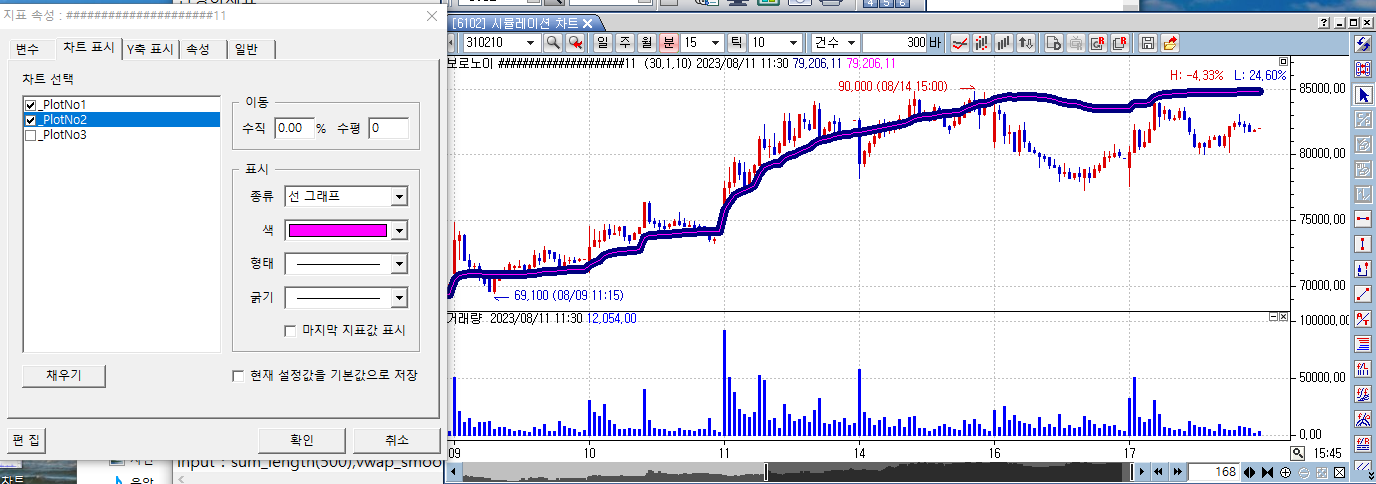Open the 형태 line style dropdown
The width and height of the screenshot is (1376, 484).
point(399,264)
